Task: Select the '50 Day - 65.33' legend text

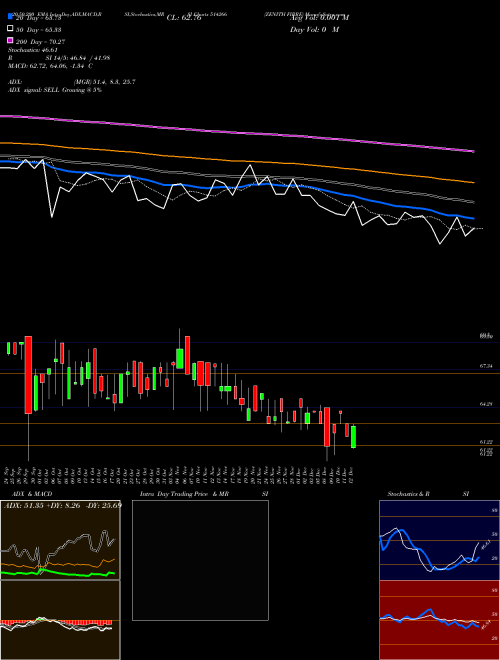Action: tap(39, 30)
